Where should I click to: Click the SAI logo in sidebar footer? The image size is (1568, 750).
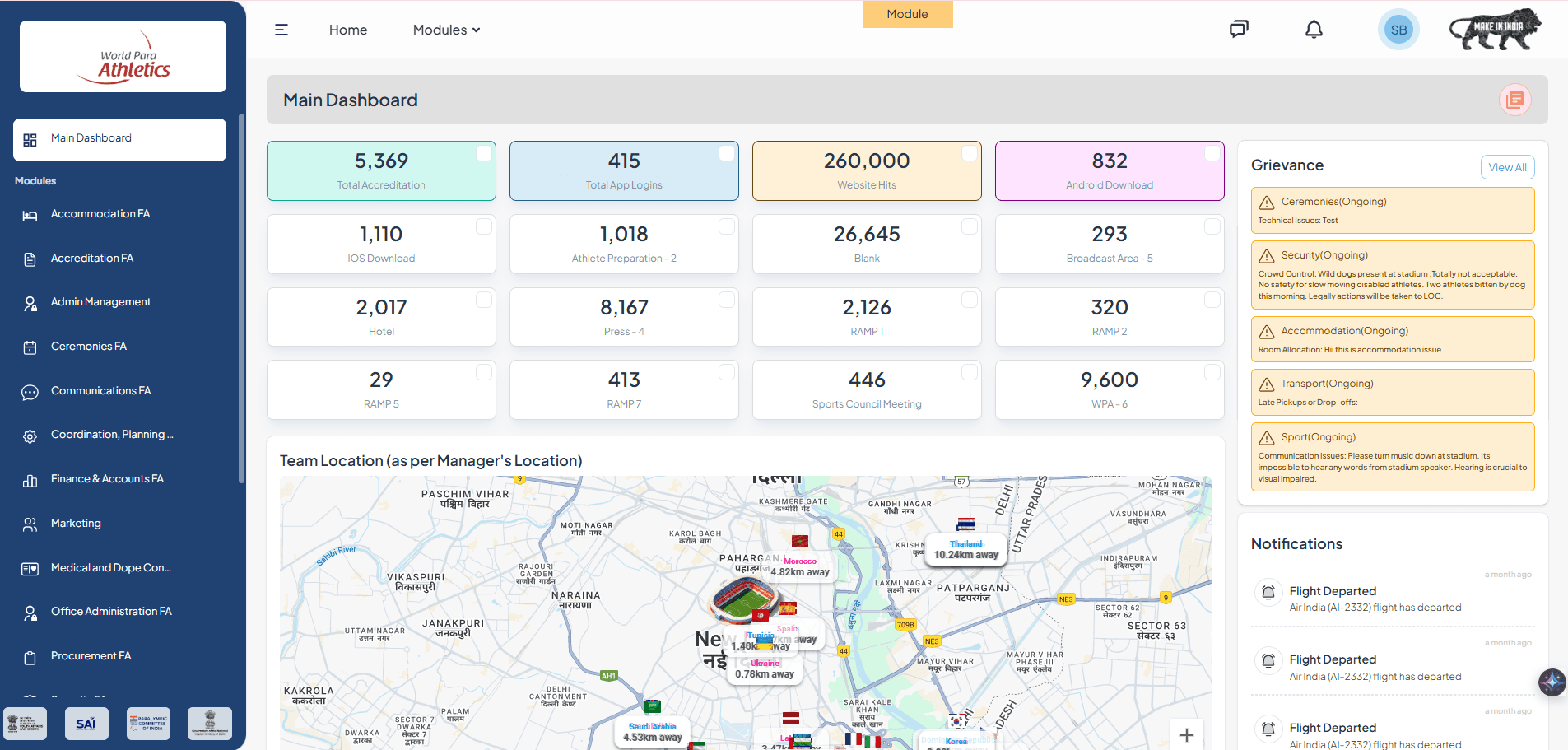tap(86, 724)
